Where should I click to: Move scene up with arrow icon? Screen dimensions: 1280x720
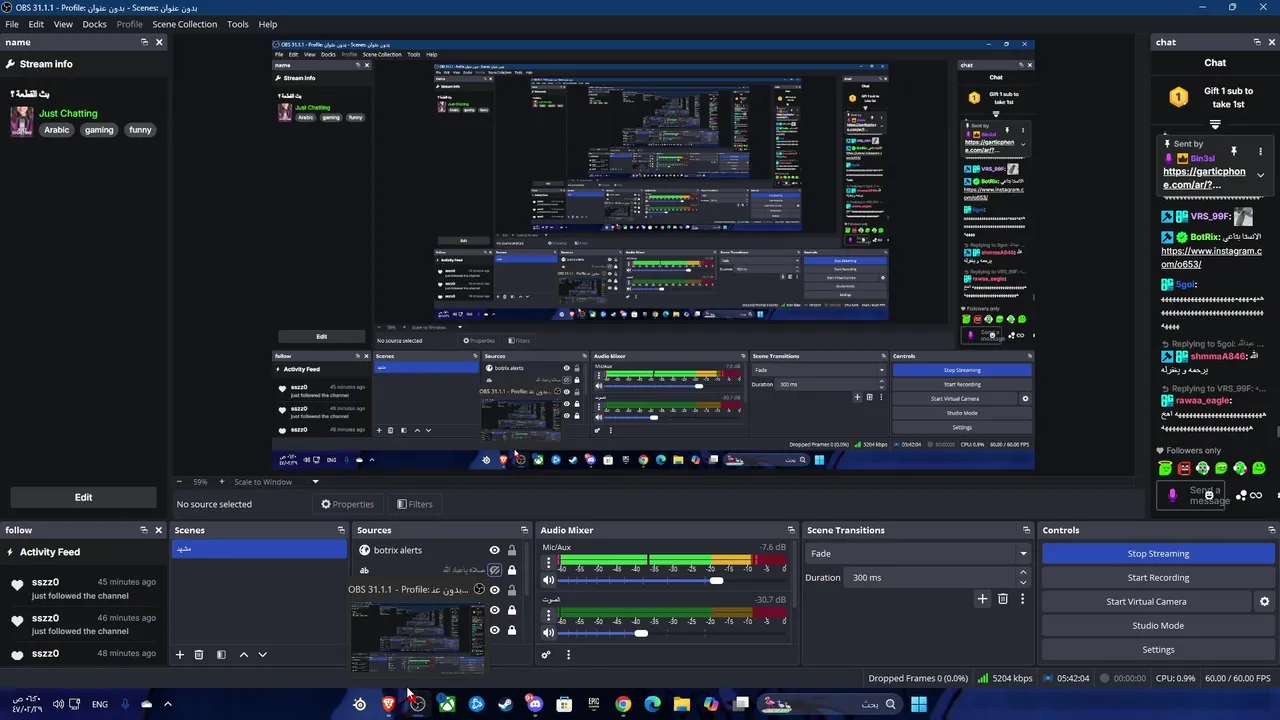tap(243, 655)
